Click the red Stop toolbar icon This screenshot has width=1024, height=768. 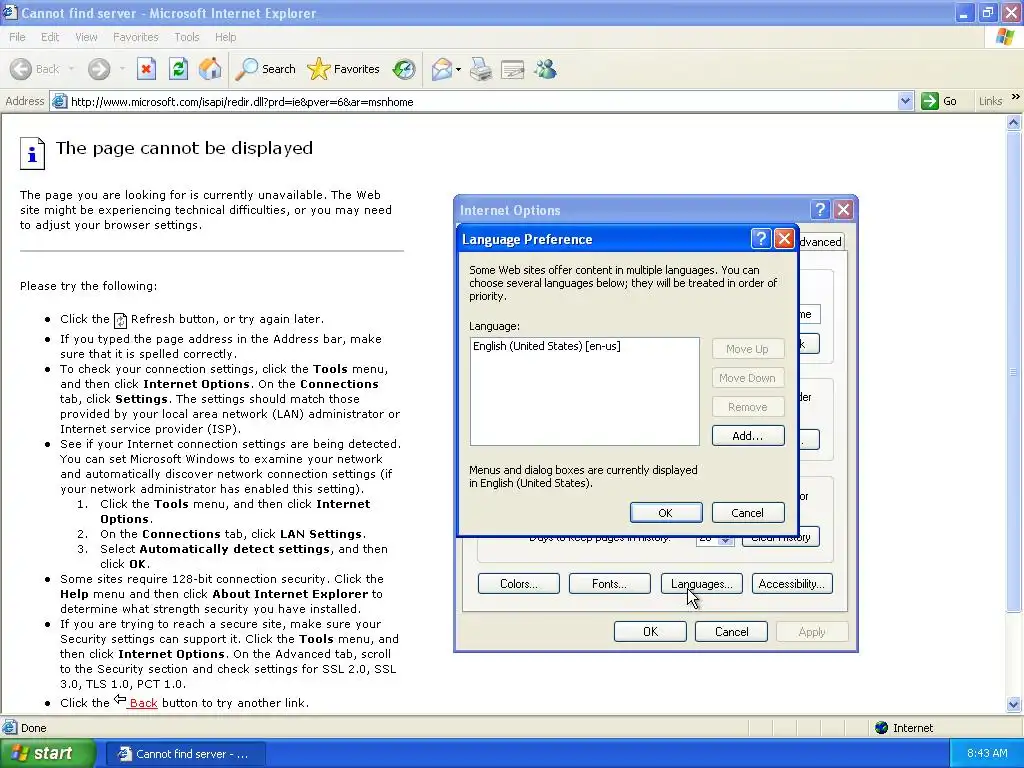[x=146, y=69]
